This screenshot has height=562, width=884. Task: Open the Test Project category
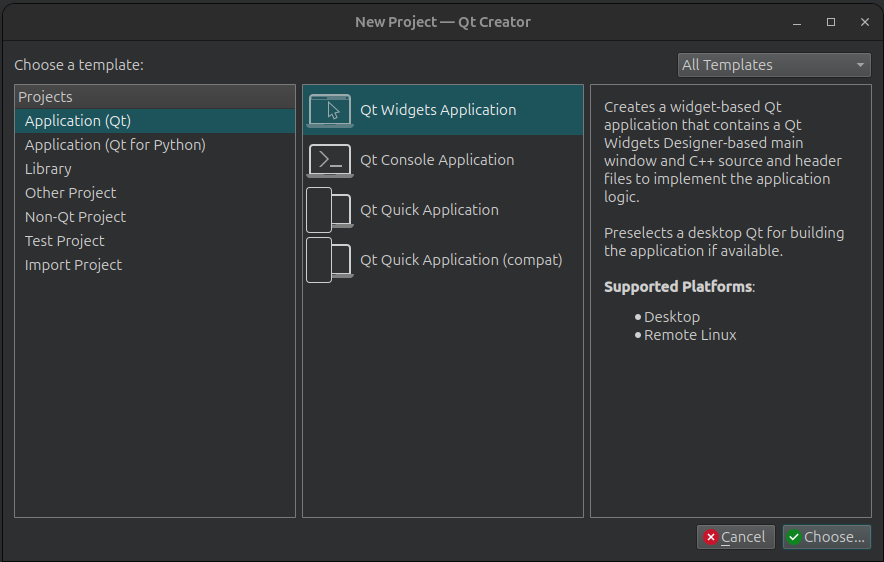pyautogui.click(x=155, y=241)
